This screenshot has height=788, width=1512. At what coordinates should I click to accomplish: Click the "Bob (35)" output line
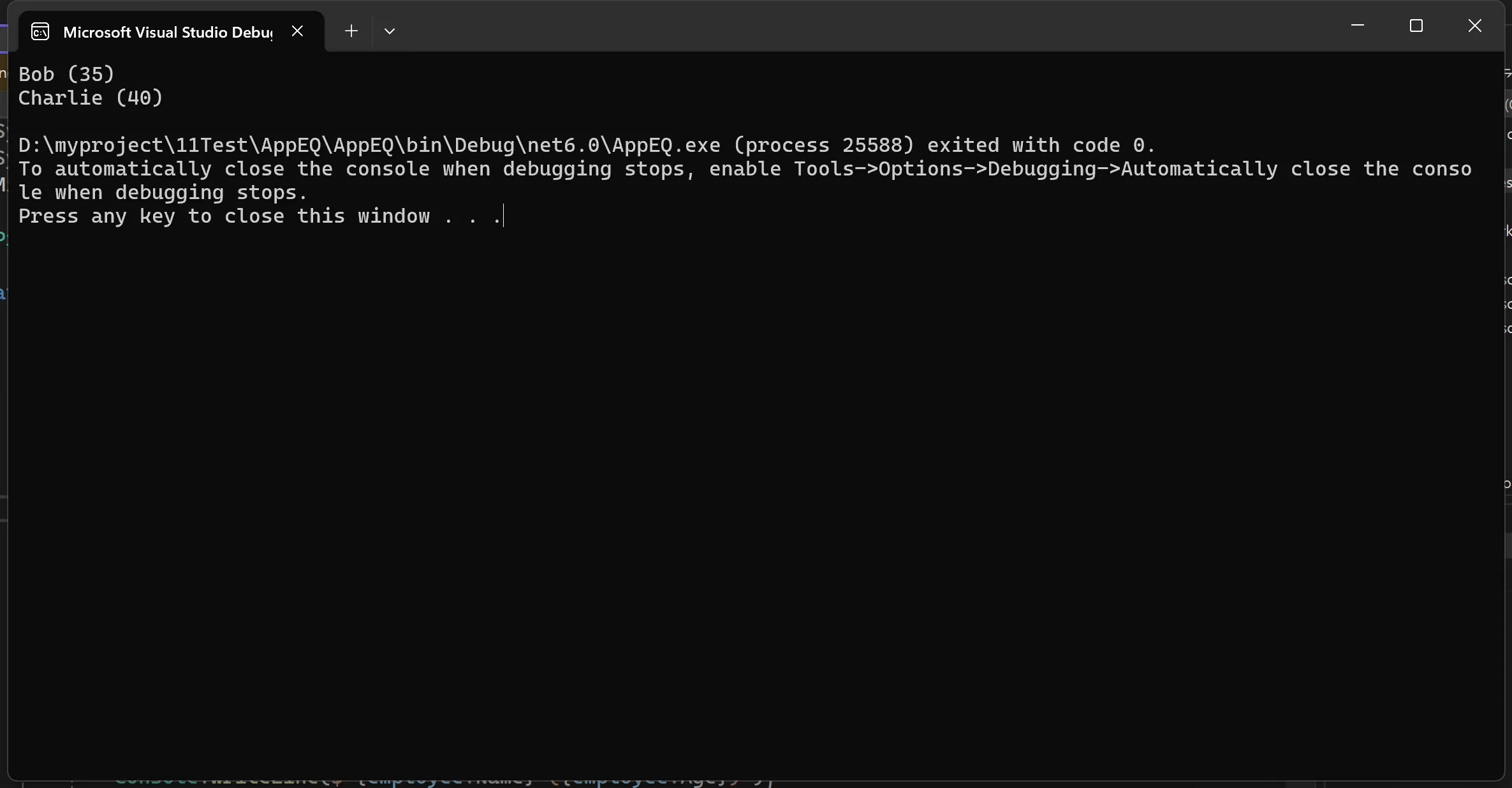tap(66, 74)
